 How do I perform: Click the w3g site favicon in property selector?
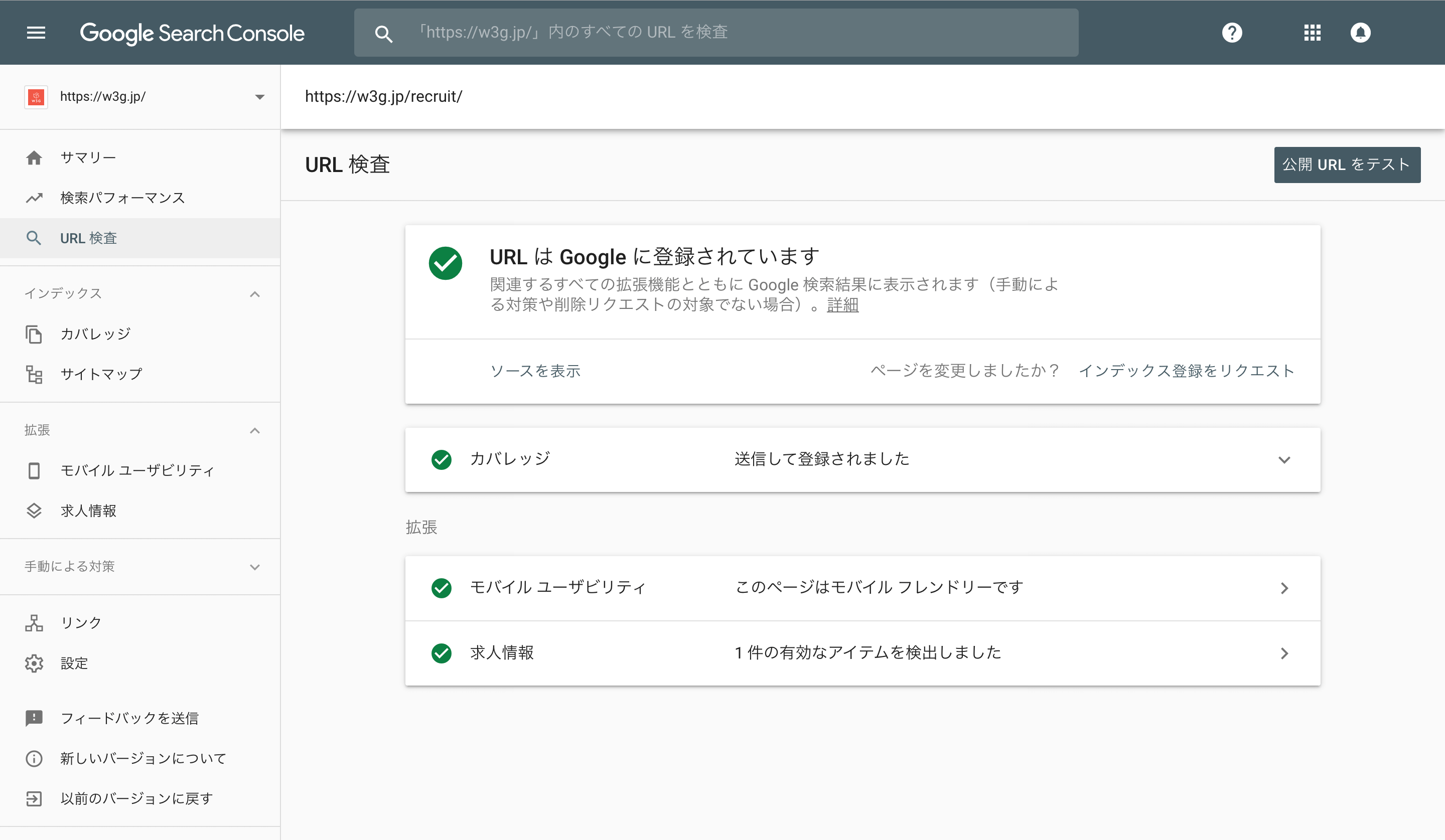(x=36, y=97)
